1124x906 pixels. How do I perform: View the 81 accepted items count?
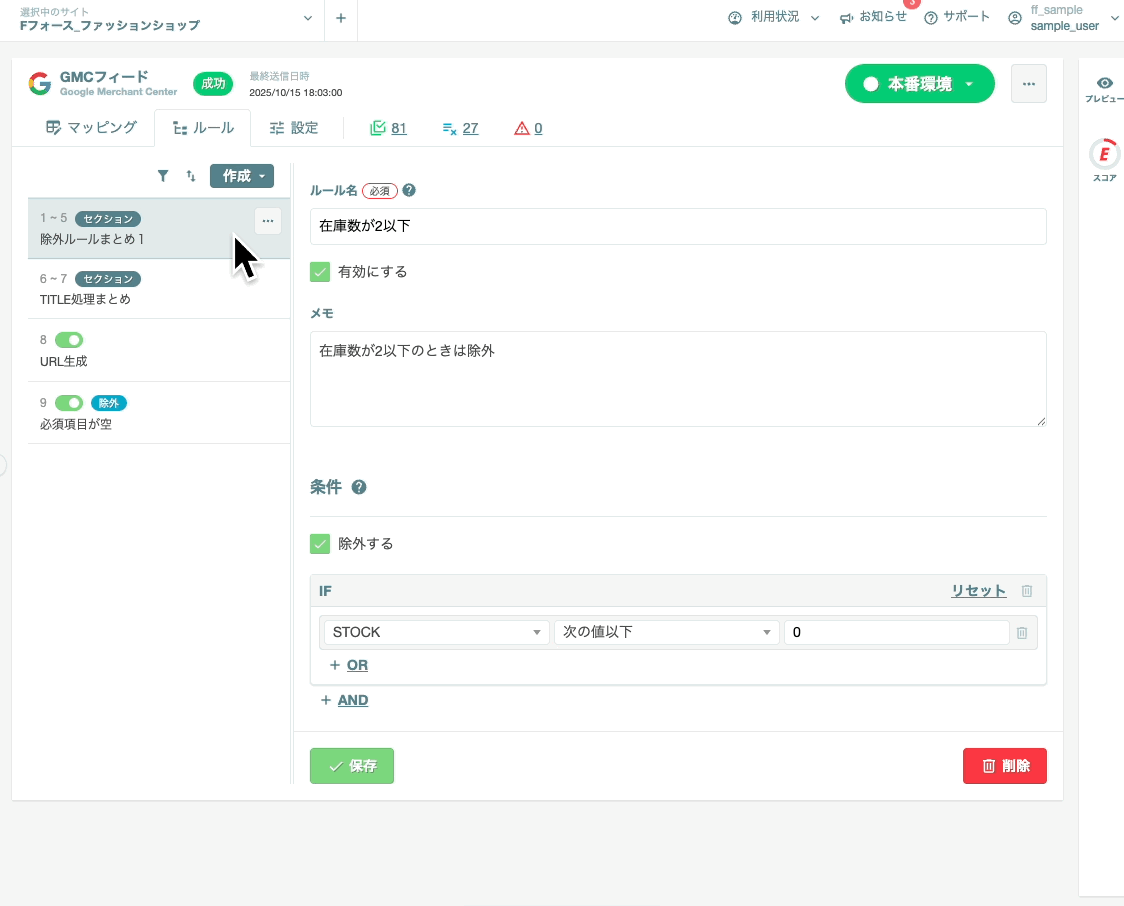coord(389,128)
